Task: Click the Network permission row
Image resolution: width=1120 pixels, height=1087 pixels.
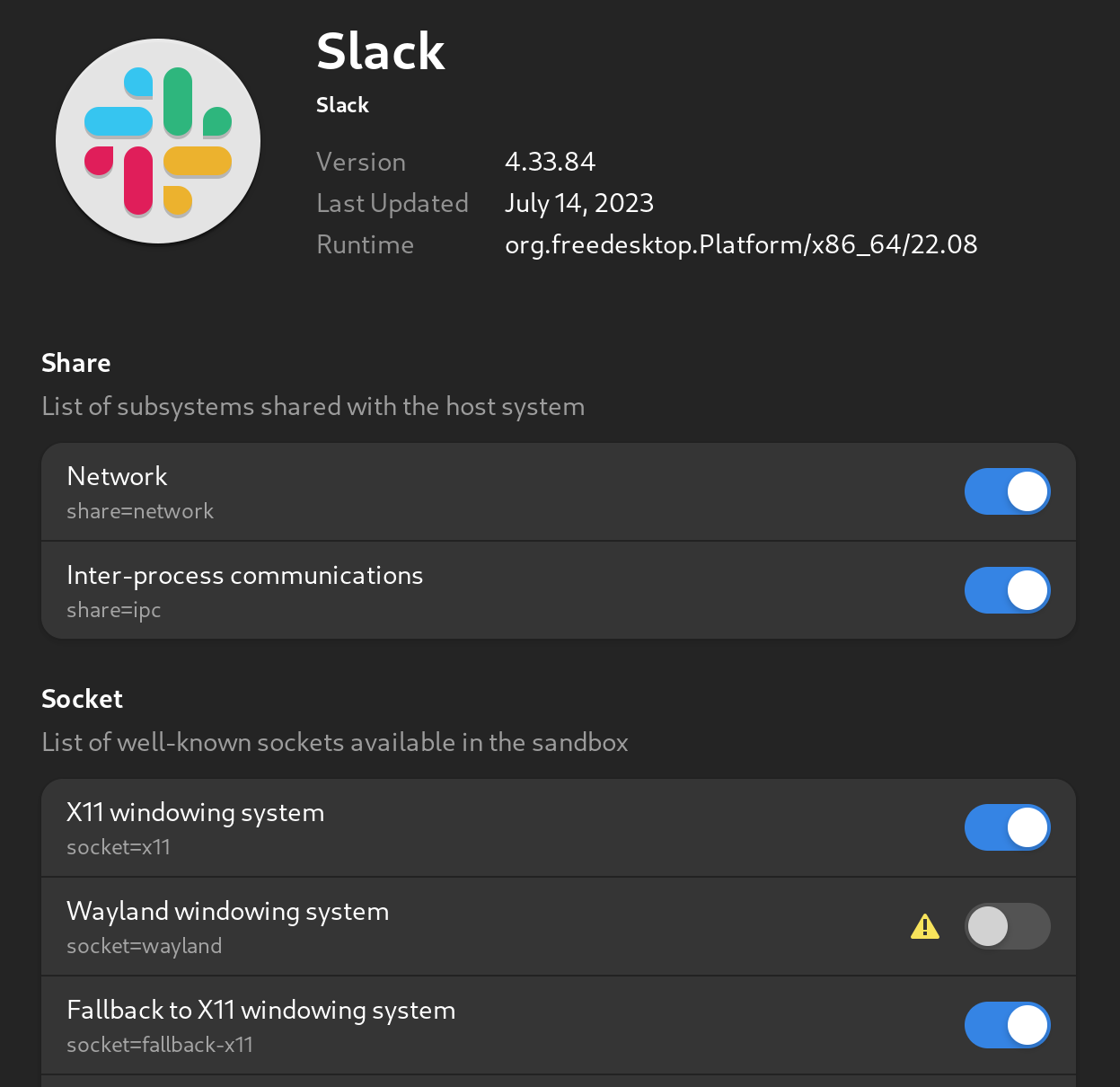Action: point(449,491)
